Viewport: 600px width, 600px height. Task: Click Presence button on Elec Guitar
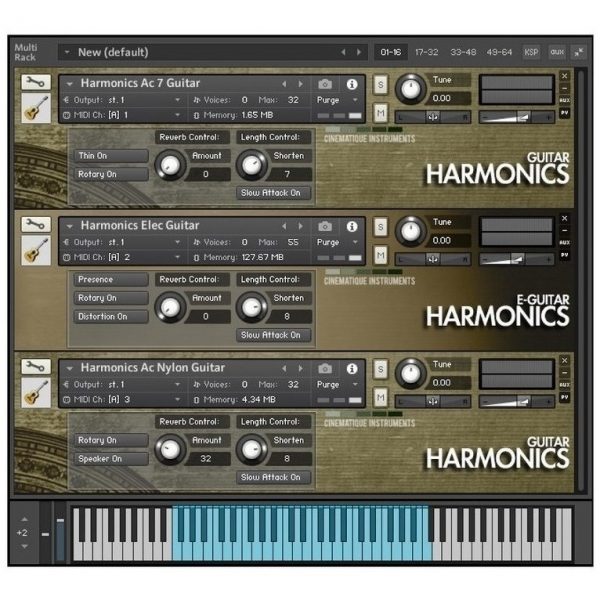pos(111,279)
